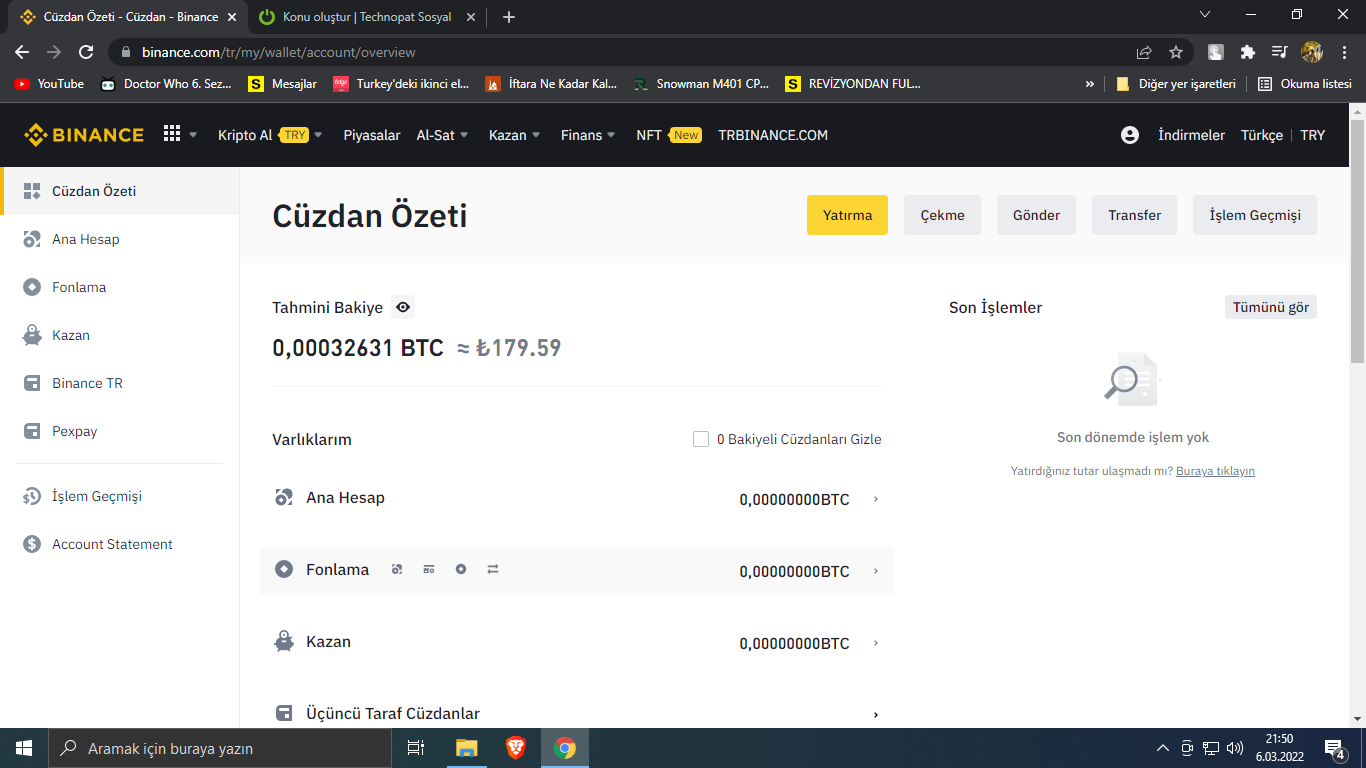This screenshot has width=1366, height=768.
Task: Hide balance using the eye icon
Action: tap(403, 307)
